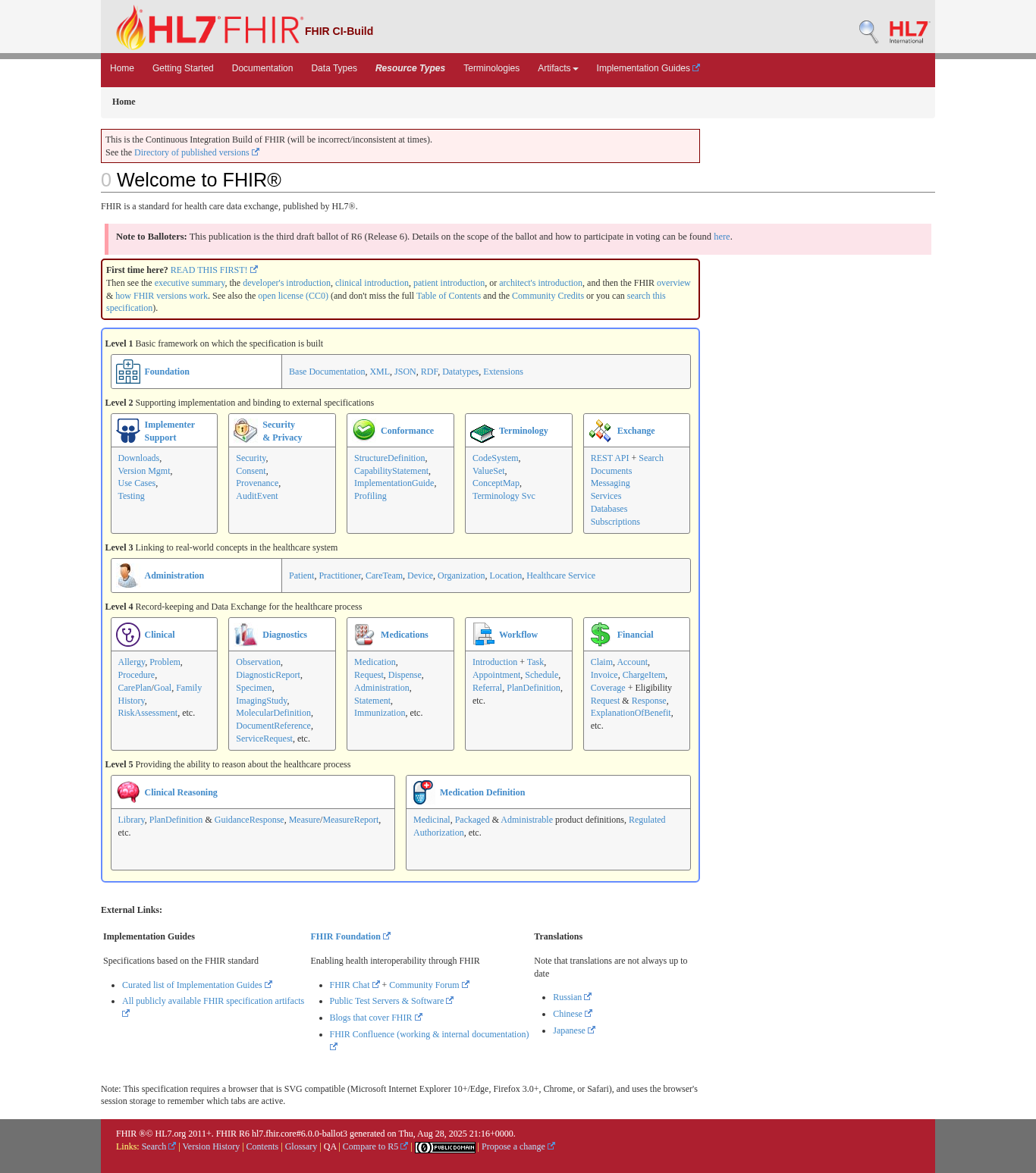Open Public Test Servers & Software link
The image size is (1036, 1173).
point(391,1001)
